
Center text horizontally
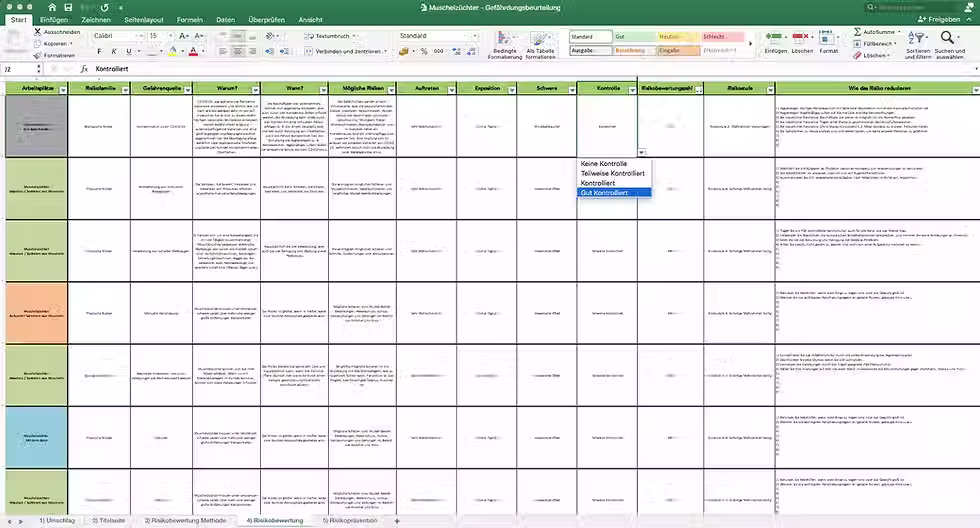238,51
